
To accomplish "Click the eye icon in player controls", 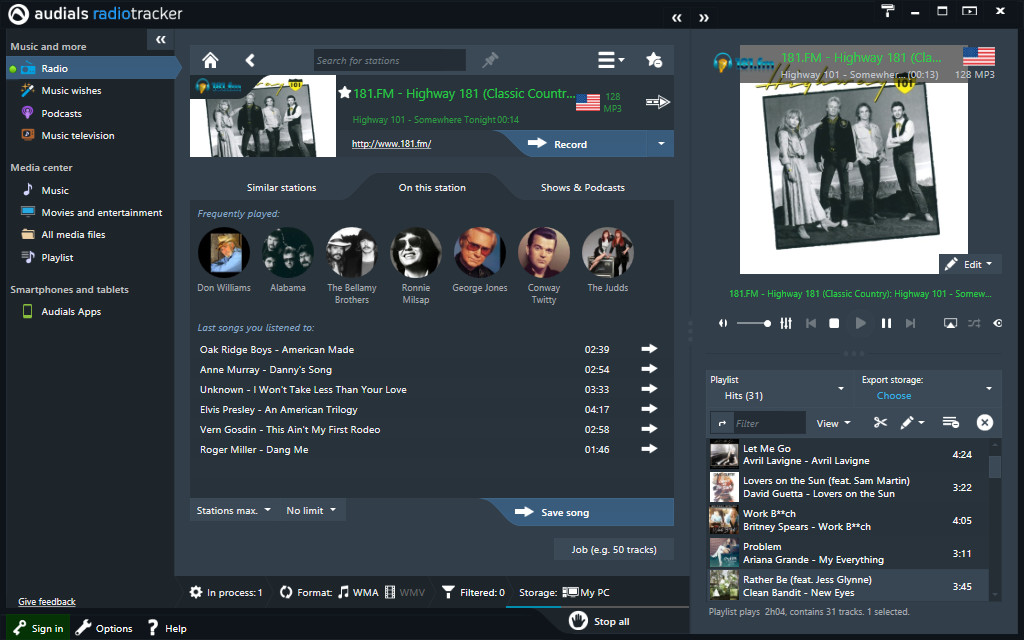I will click(x=998, y=323).
